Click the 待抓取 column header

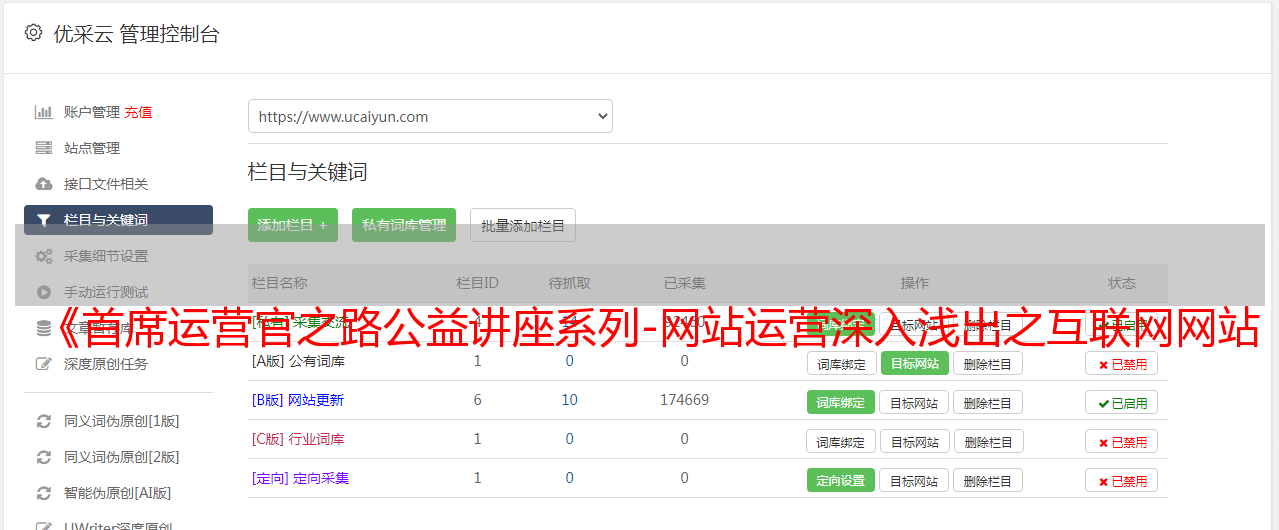point(570,283)
